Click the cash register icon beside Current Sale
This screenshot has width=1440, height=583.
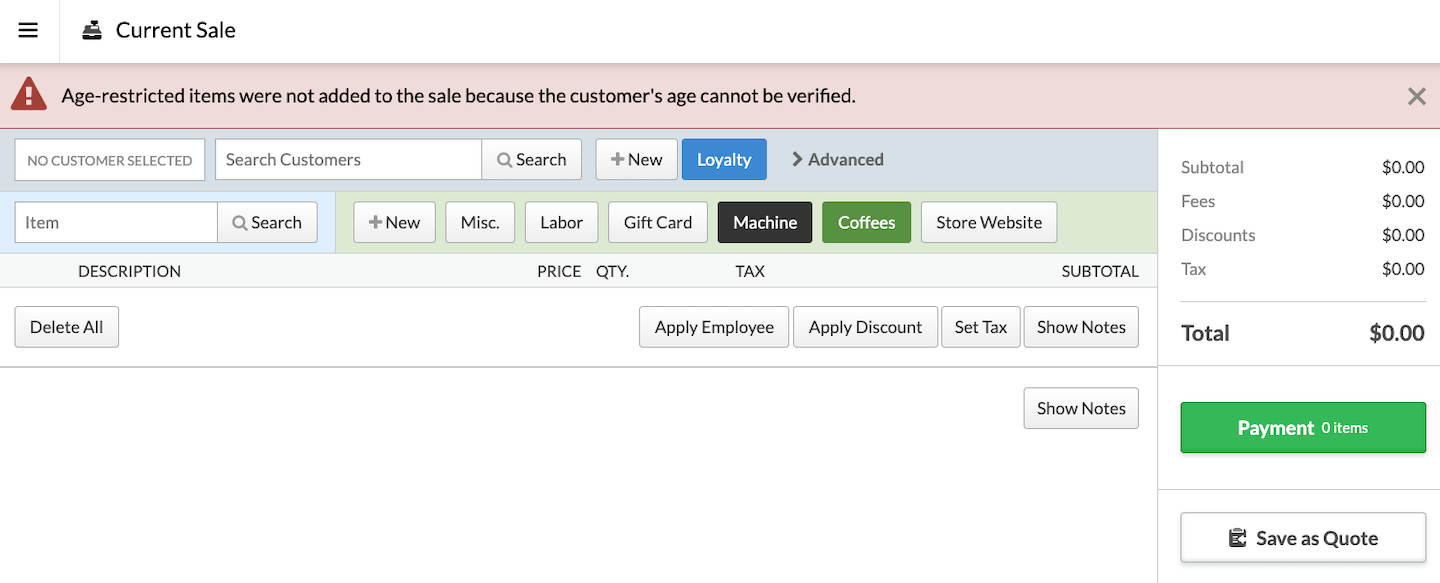(92, 30)
